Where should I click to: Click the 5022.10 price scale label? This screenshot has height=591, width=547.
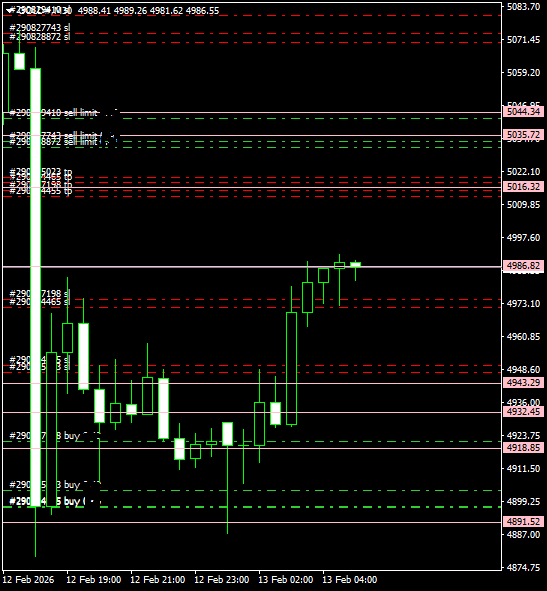pyautogui.click(x=523, y=172)
